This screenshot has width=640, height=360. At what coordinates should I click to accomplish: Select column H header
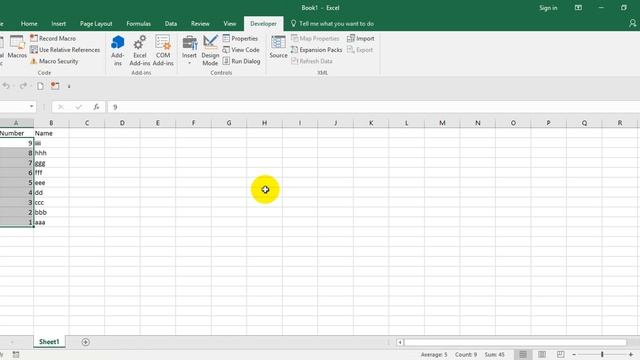click(264, 123)
